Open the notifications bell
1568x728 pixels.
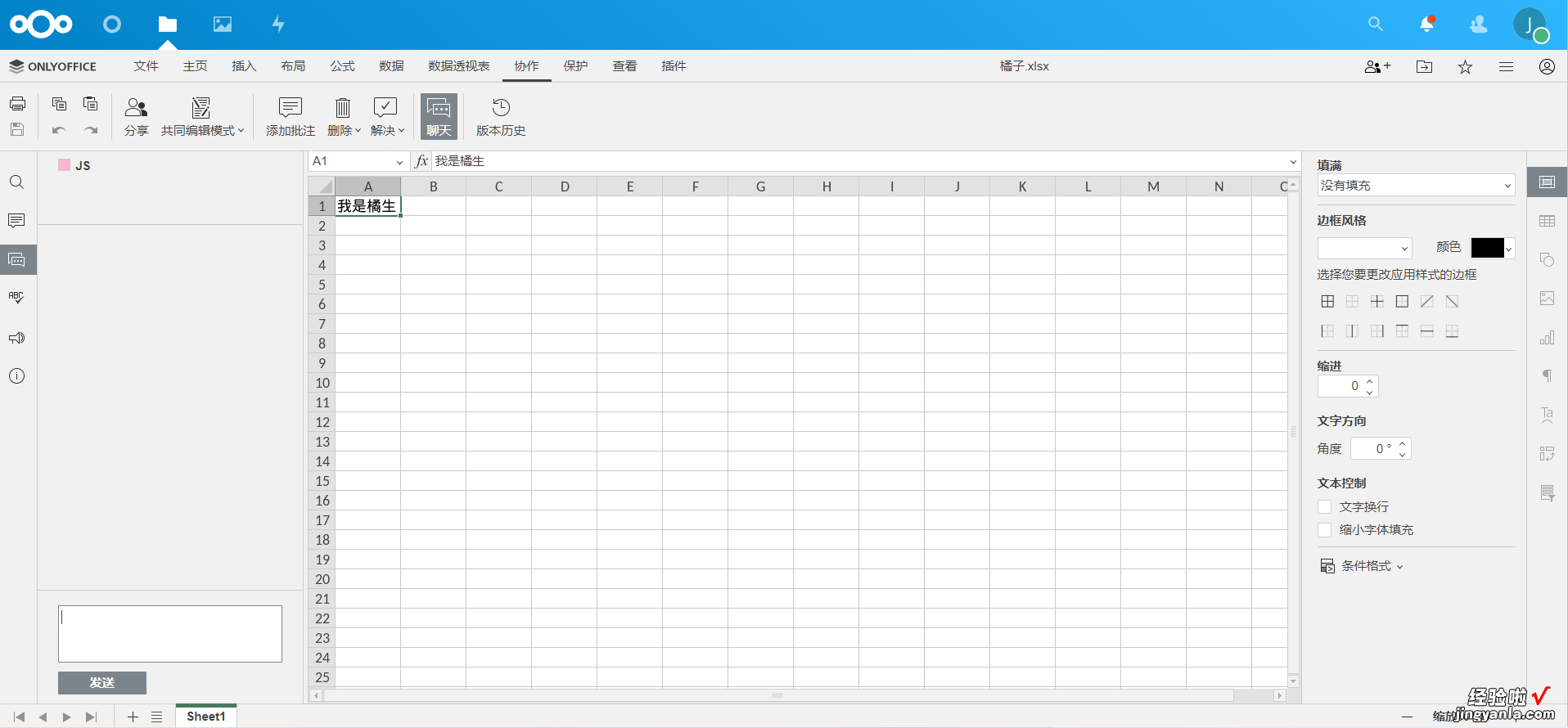click(1426, 25)
